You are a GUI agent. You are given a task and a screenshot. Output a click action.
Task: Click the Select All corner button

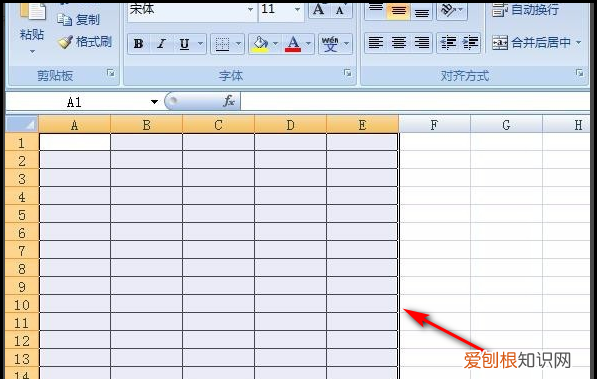point(22,124)
